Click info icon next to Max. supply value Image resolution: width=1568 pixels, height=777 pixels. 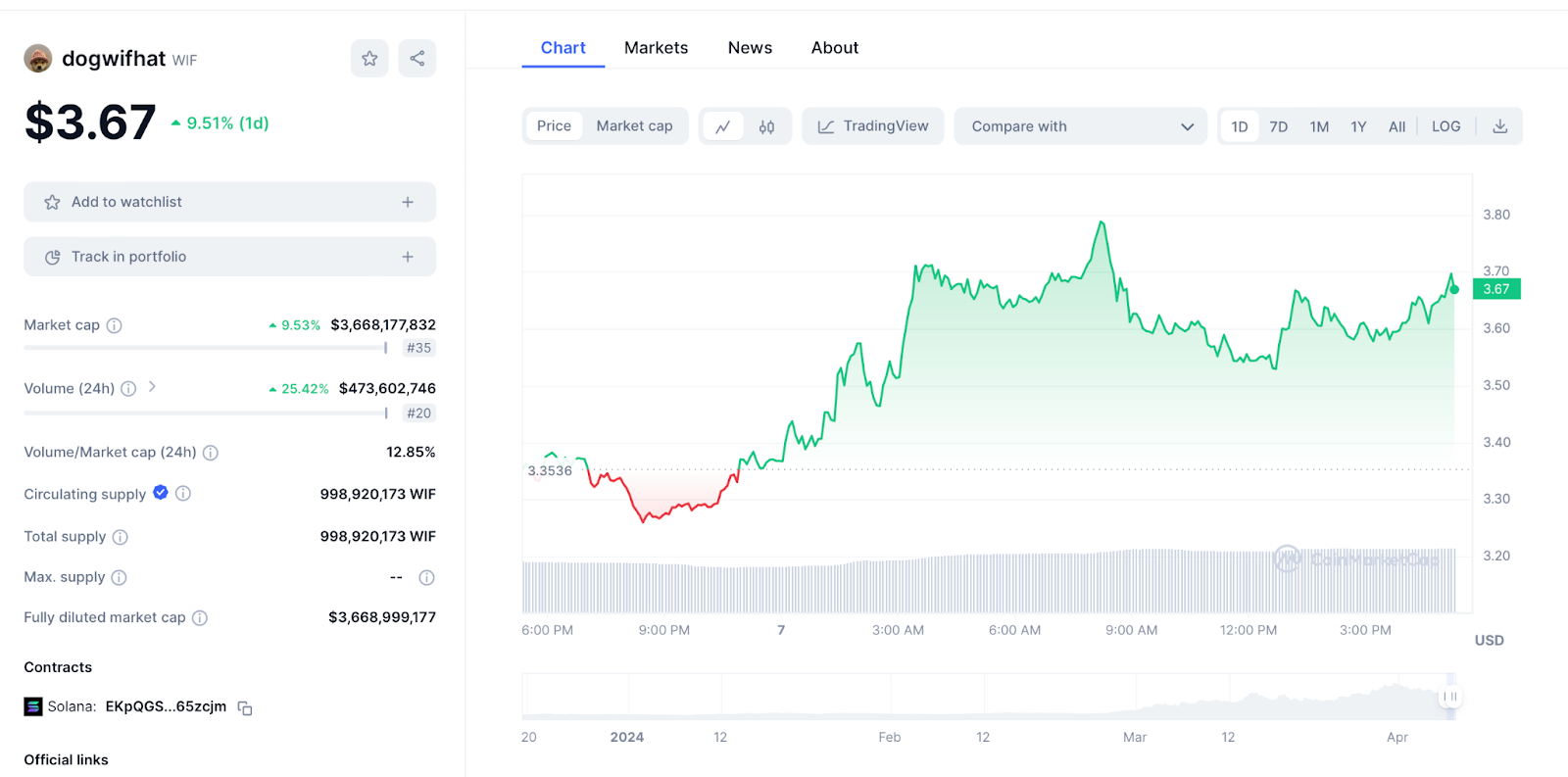coord(426,578)
